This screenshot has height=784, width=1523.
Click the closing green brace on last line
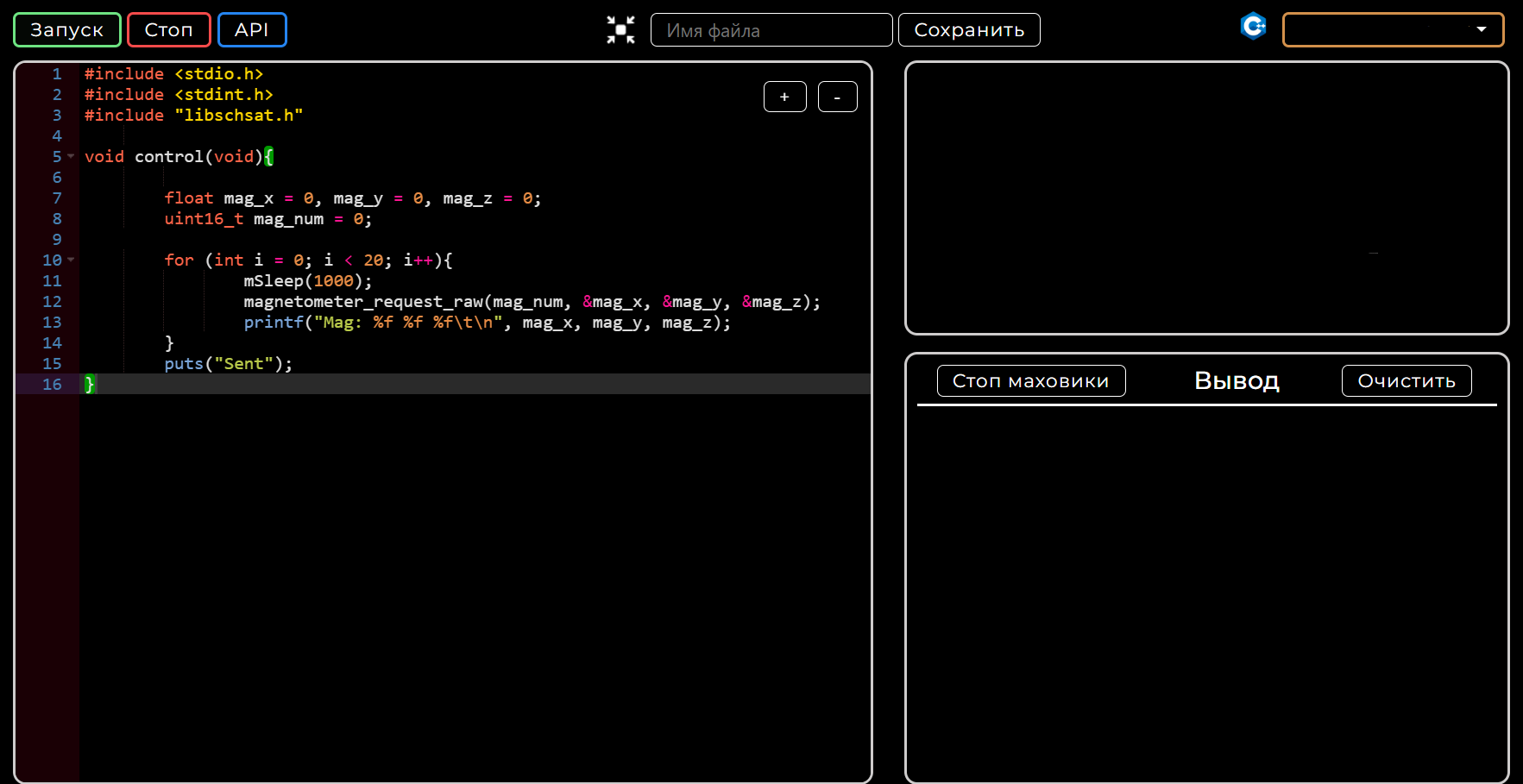pos(89,385)
